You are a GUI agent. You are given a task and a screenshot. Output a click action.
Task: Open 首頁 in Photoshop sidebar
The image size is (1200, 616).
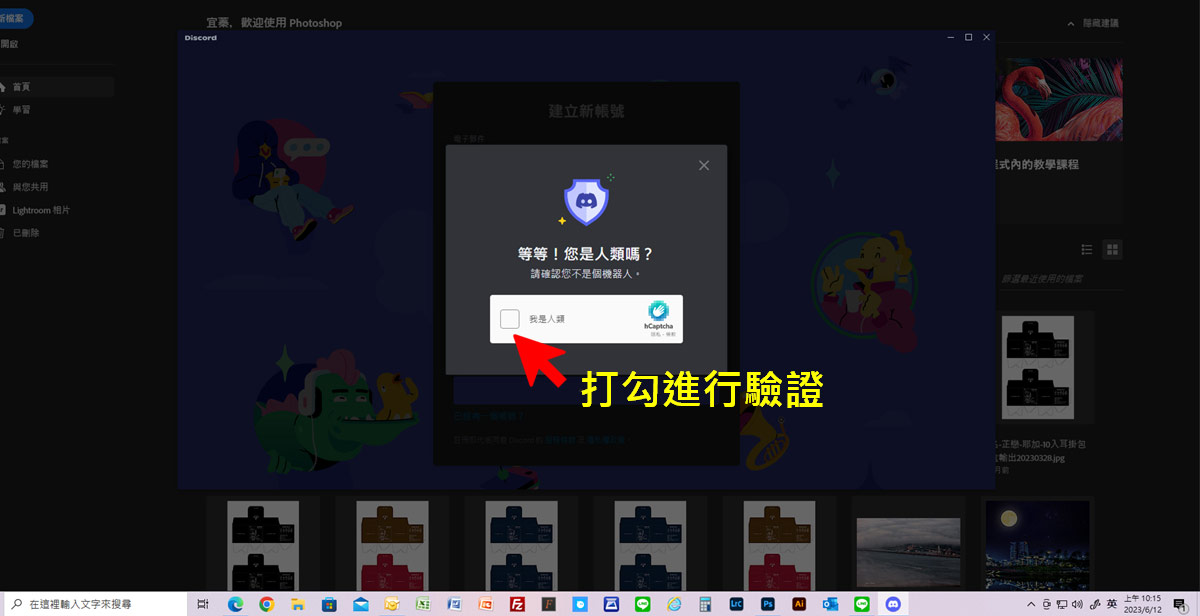tap(56, 87)
